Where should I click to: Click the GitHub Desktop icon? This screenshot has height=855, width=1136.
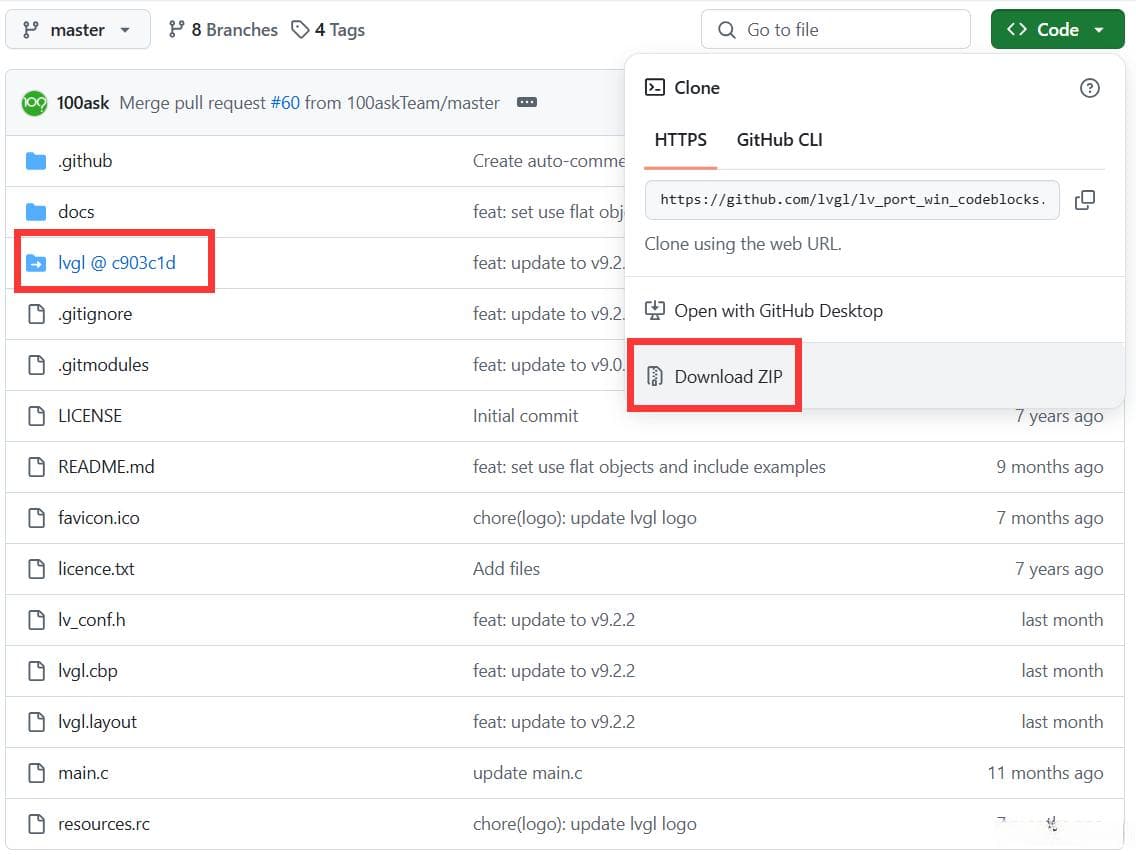click(655, 311)
